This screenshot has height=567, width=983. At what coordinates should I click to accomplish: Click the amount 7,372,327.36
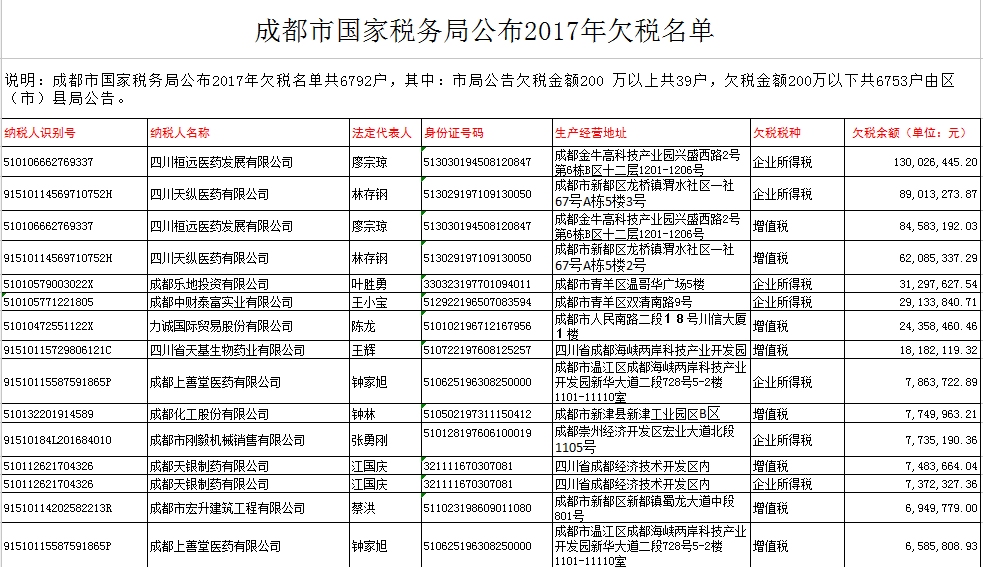click(x=942, y=484)
